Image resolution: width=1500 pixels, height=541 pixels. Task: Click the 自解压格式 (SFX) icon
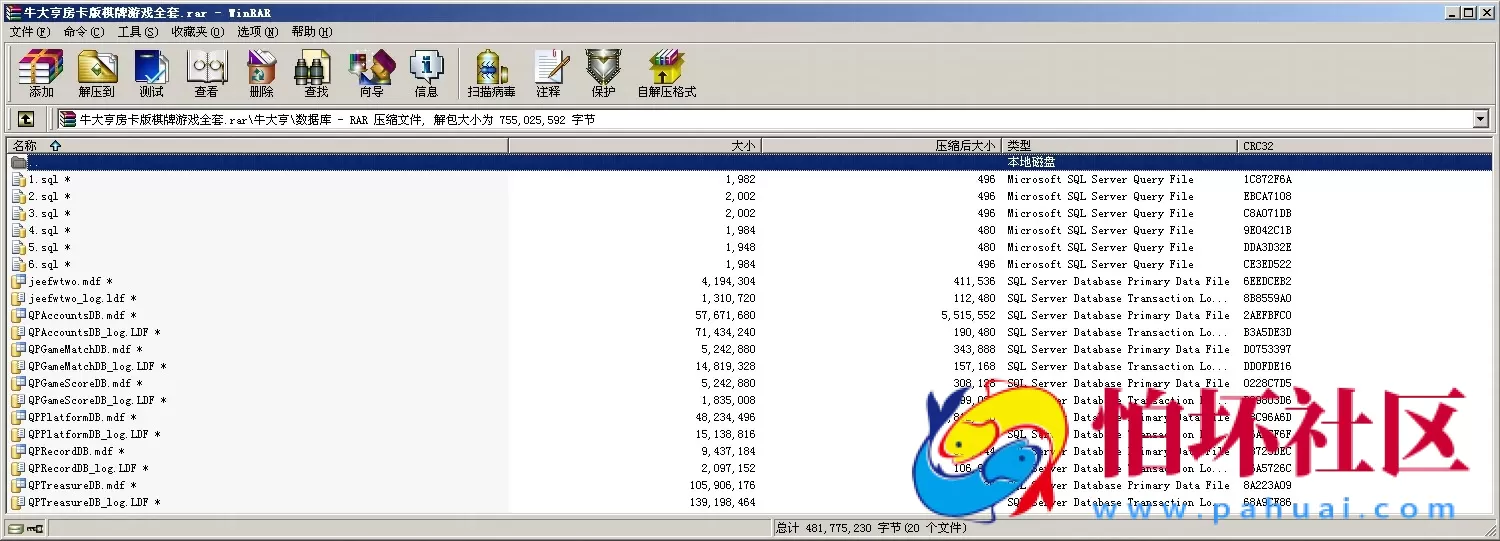pos(666,73)
